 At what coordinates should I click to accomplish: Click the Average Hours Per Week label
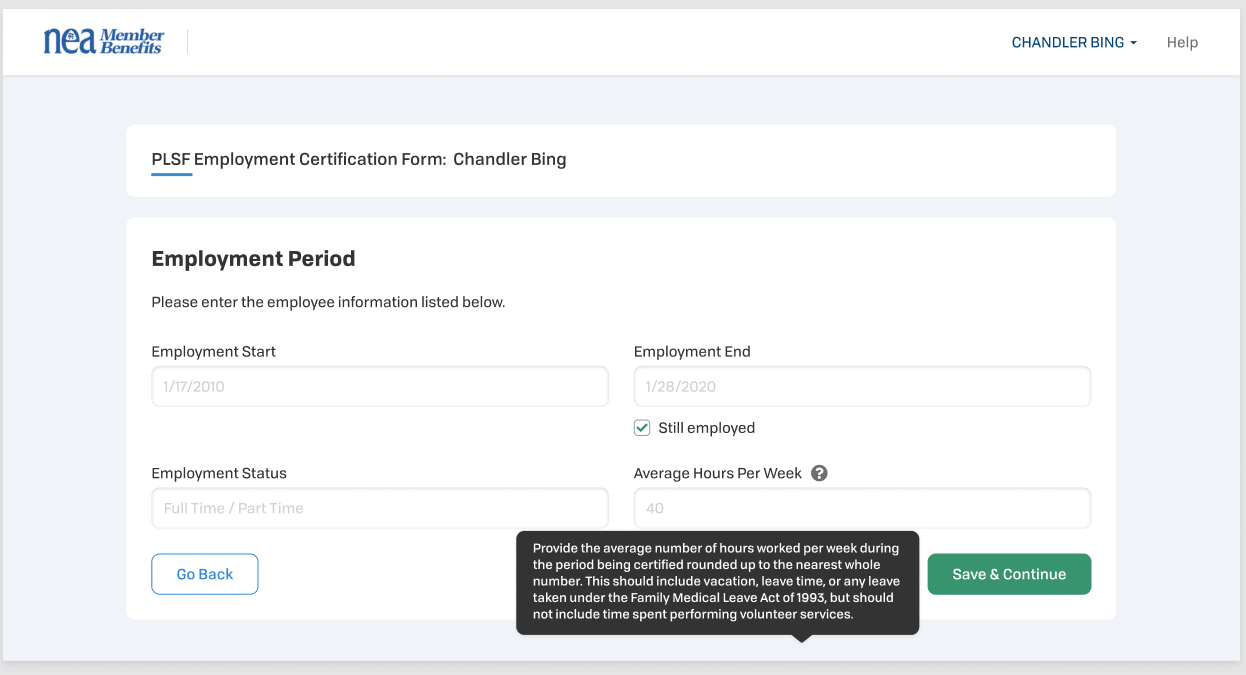718,473
